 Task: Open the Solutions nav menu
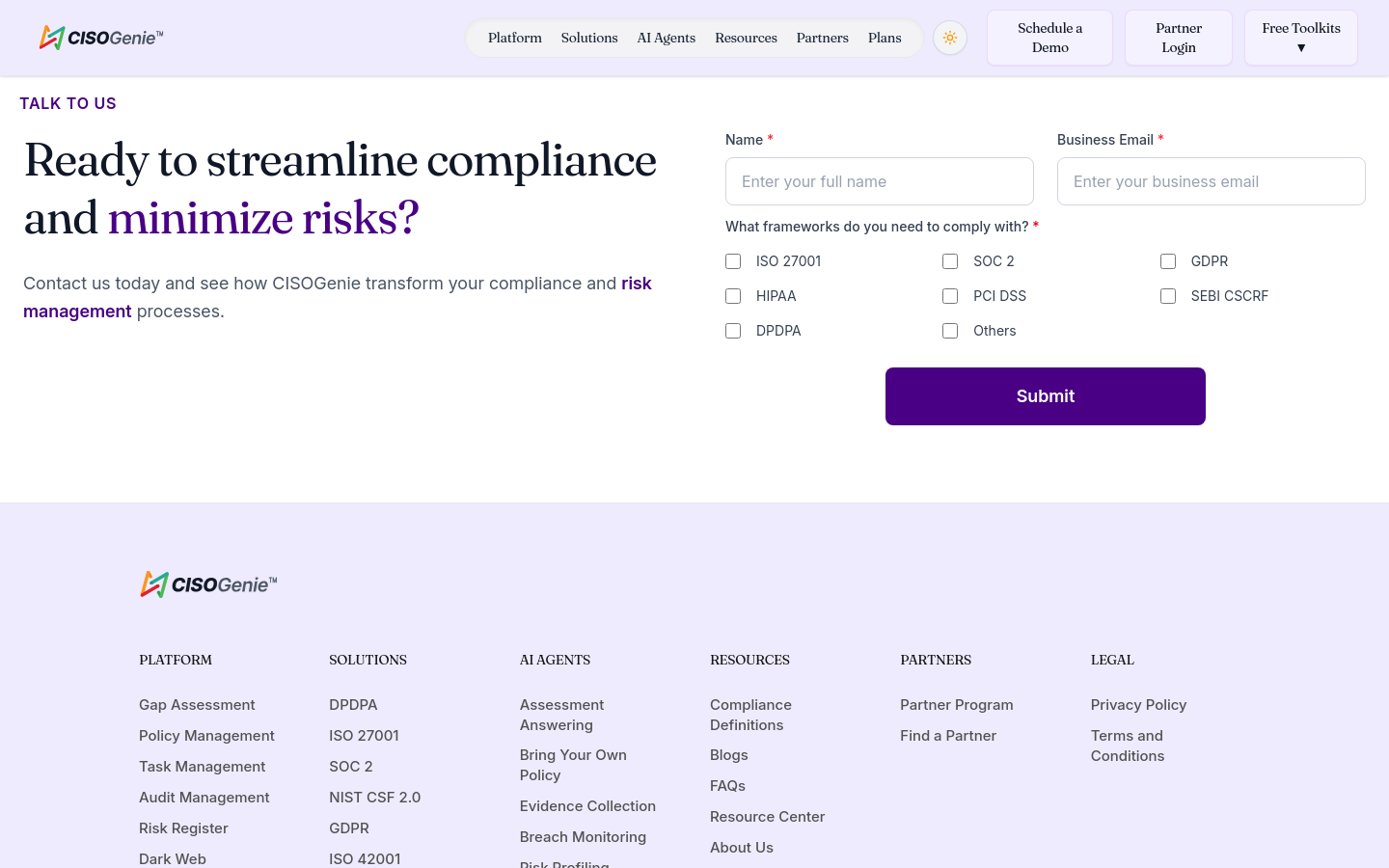point(589,38)
